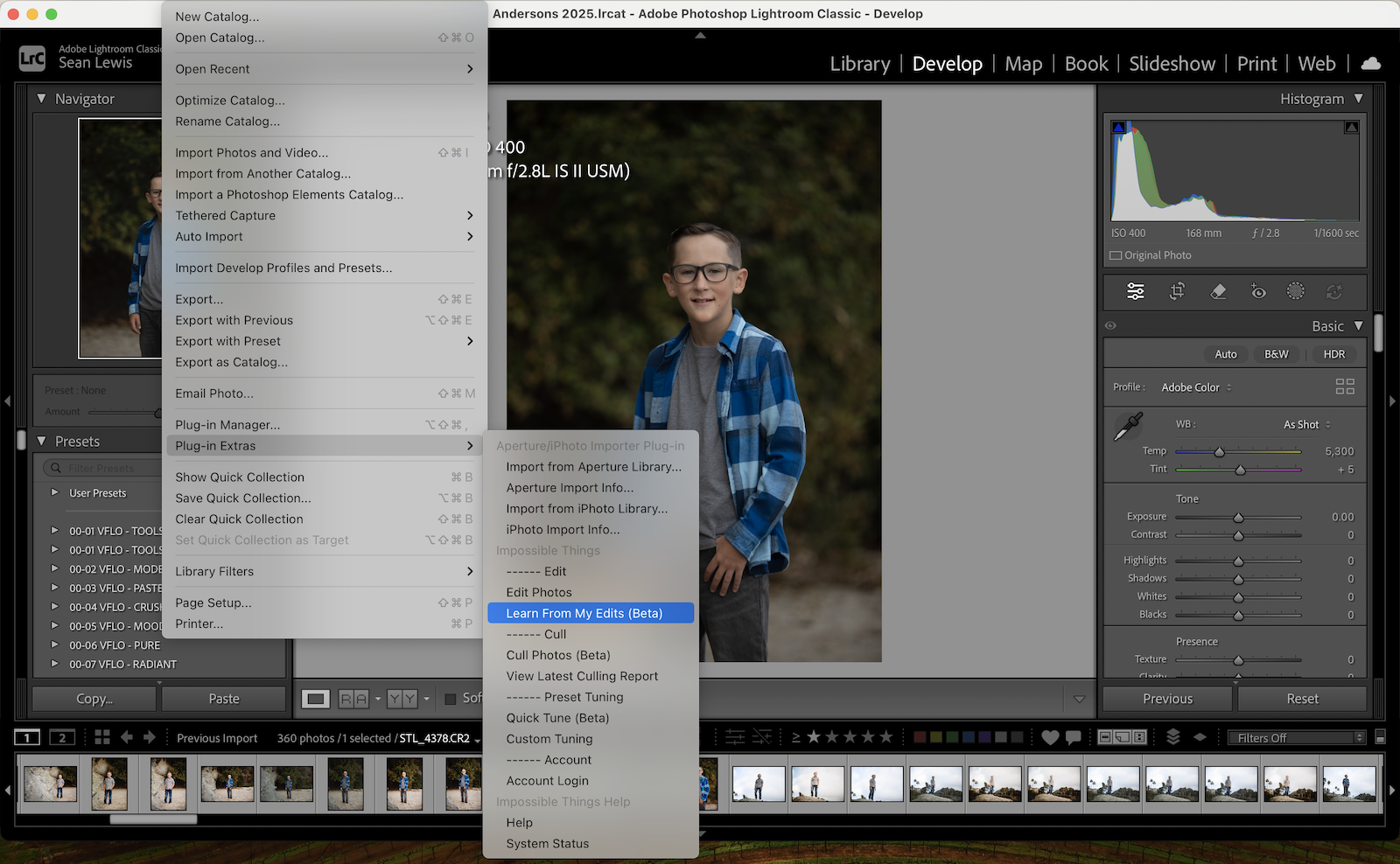Select the Healing eraser tool
Image resolution: width=1400 pixels, height=864 pixels.
(x=1218, y=291)
